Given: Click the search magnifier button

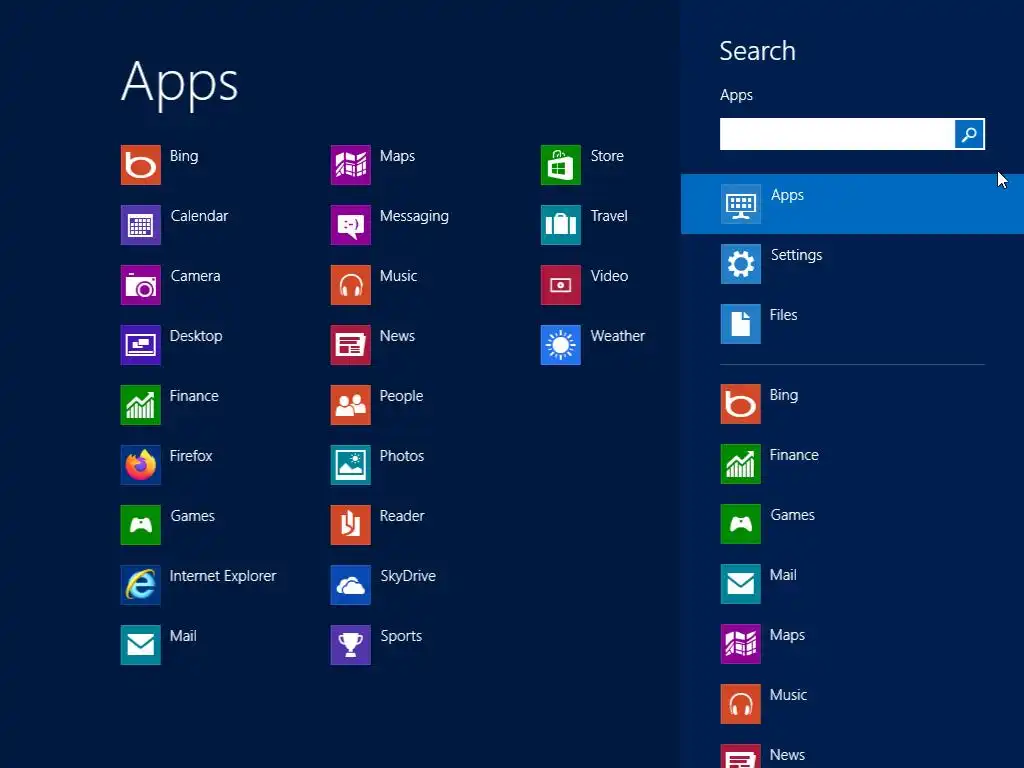Looking at the screenshot, I should [969, 134].
